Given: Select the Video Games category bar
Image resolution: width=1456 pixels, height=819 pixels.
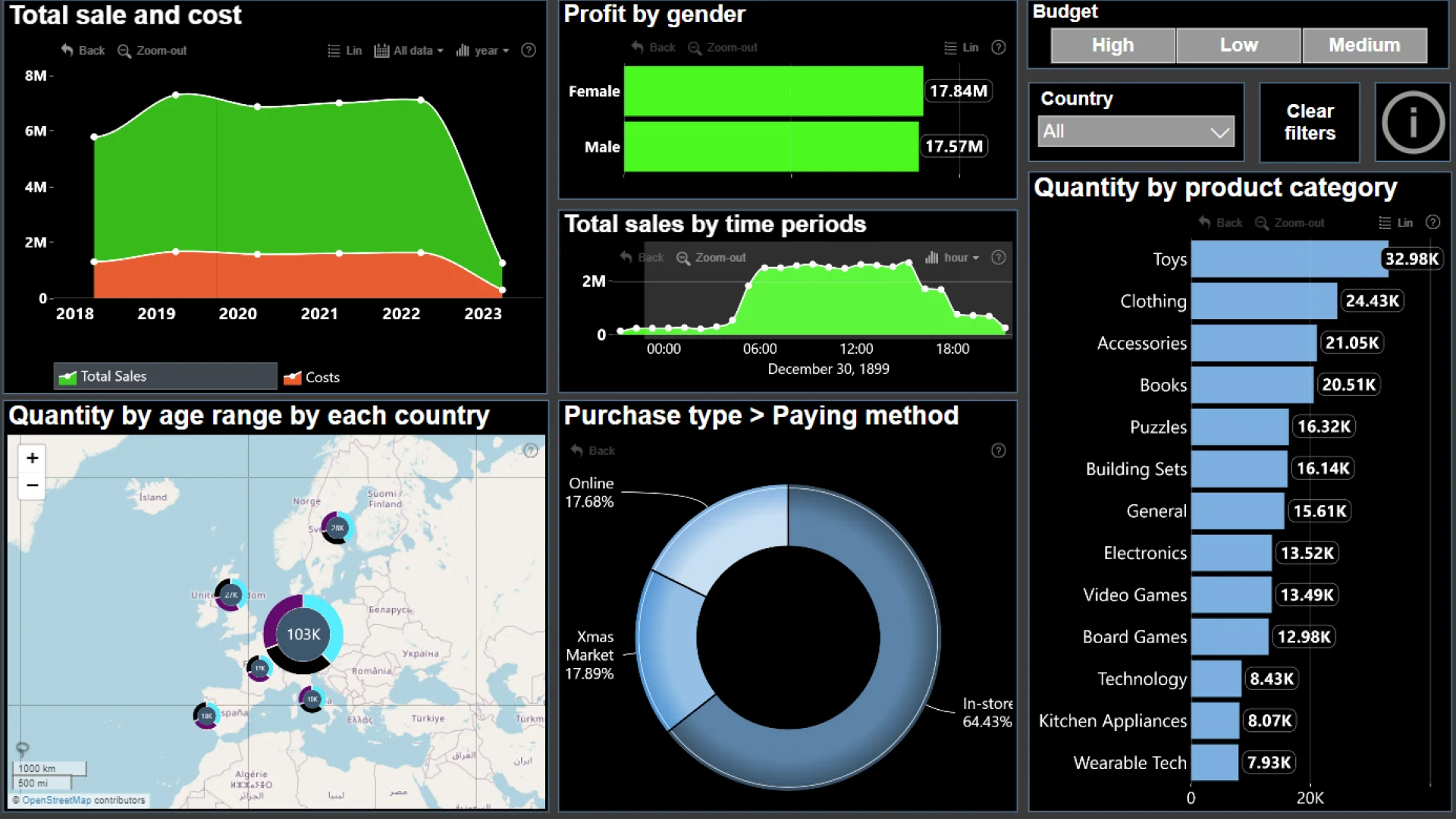Looking at the screenshot, I should point(1232,595).
